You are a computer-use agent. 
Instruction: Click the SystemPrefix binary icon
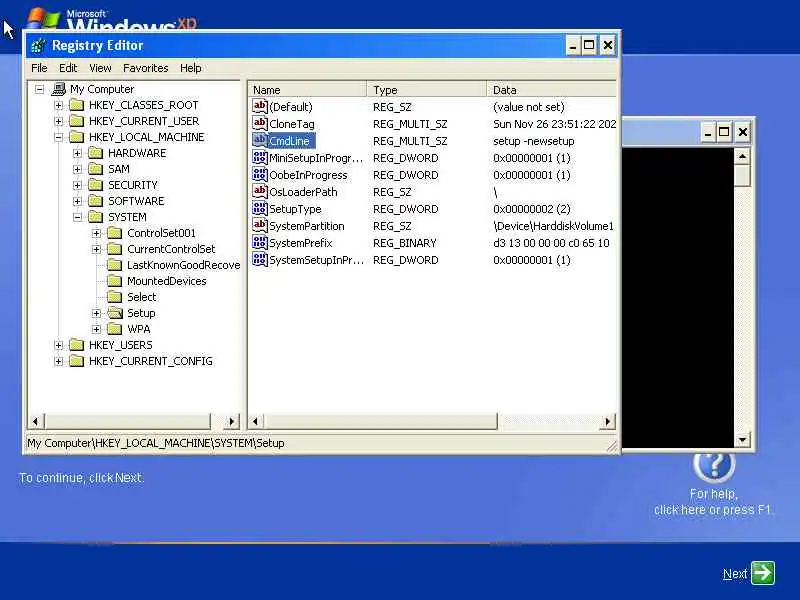click(x=260, y=242)
